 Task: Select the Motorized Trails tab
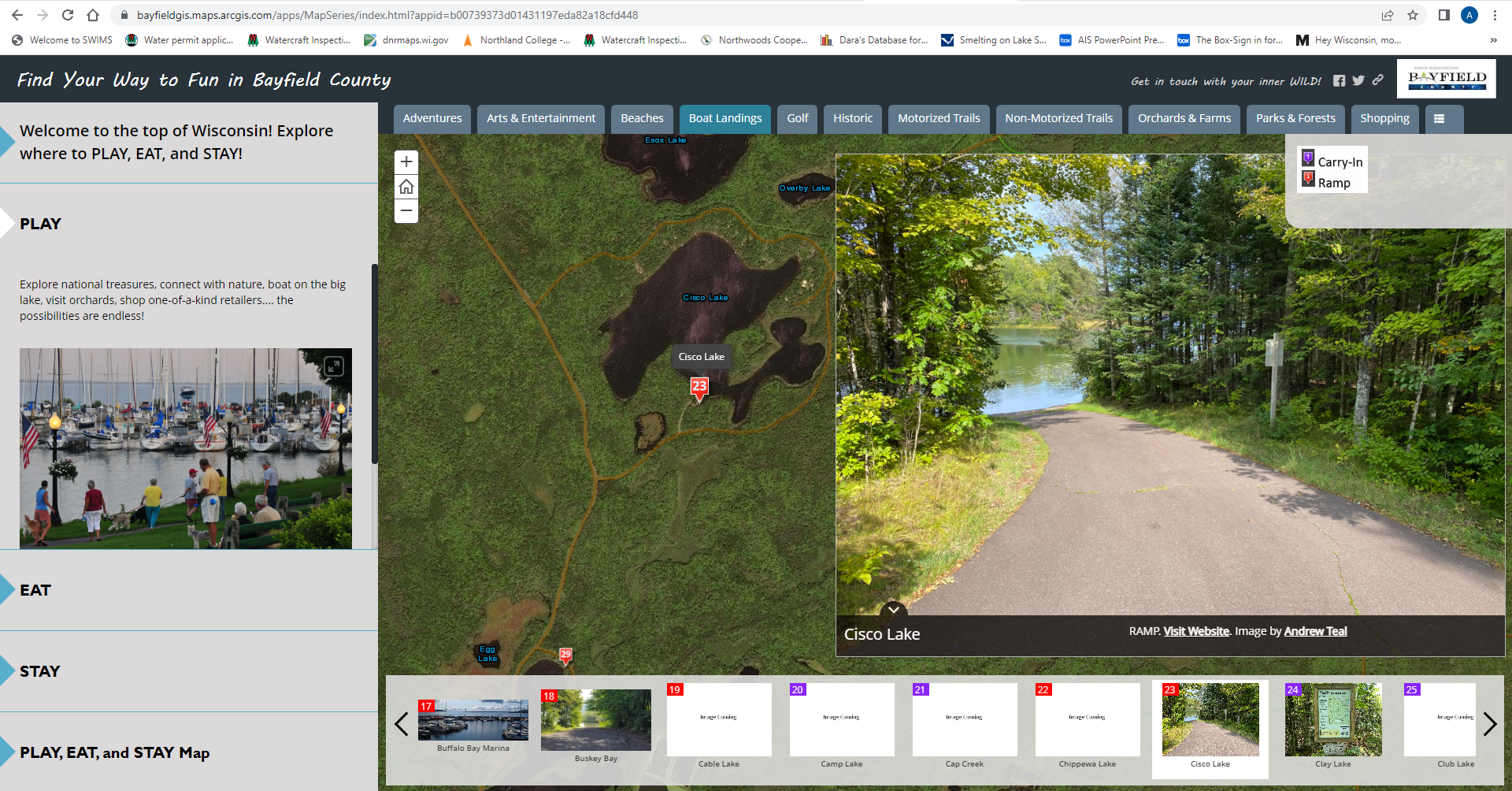click(x=939, y=119)
